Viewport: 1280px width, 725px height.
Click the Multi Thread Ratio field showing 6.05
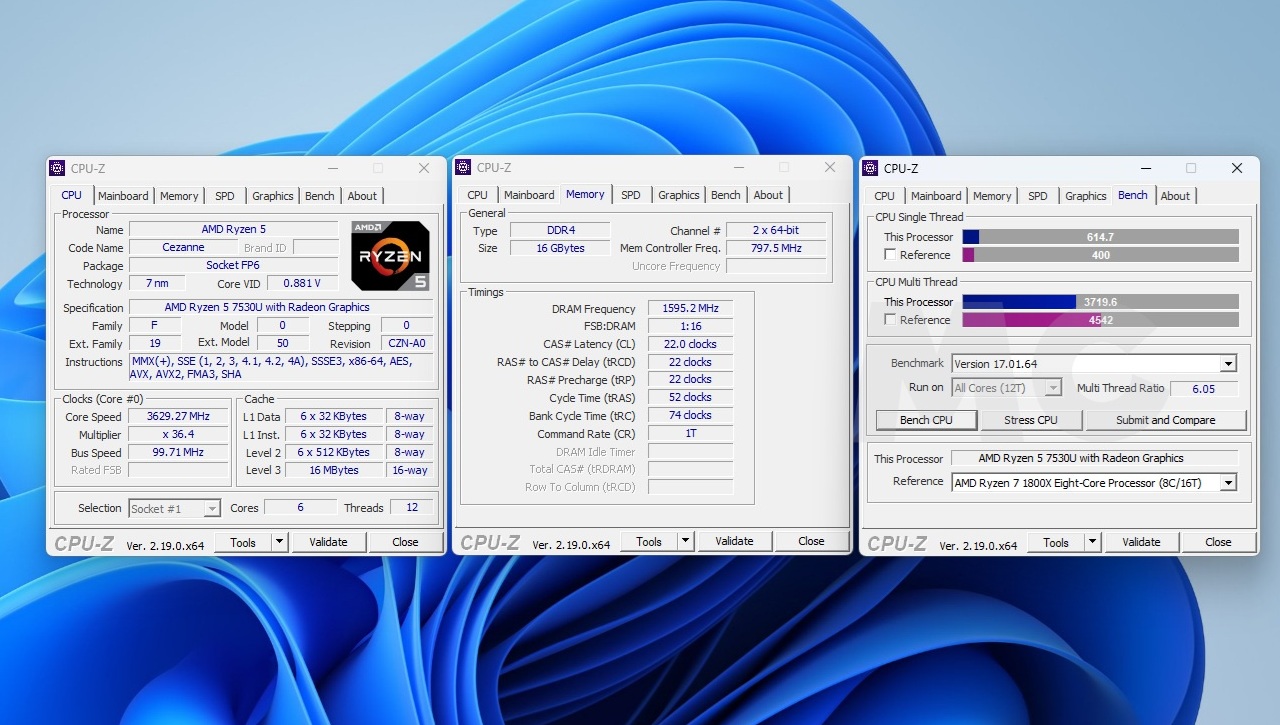[1205, 388]
